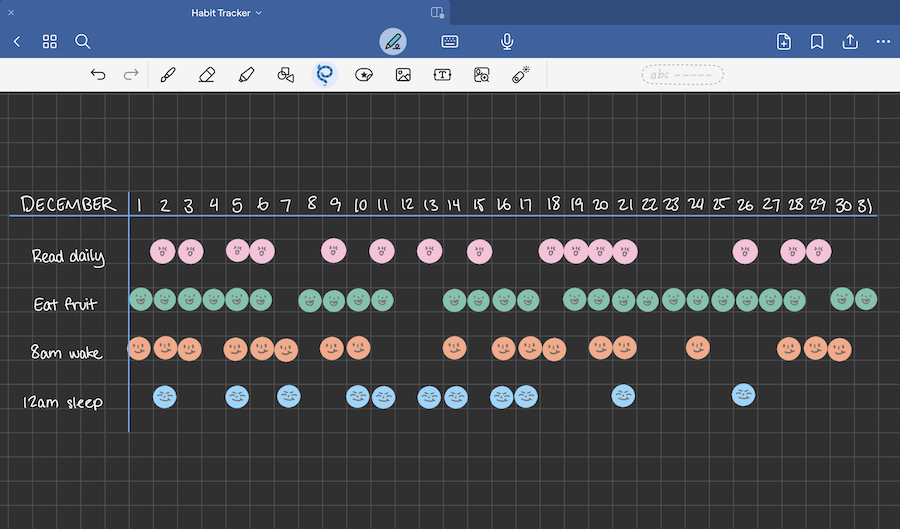Close the Habit Tracker tab
The height and width of the screenshot is (529, 900).
12,13
